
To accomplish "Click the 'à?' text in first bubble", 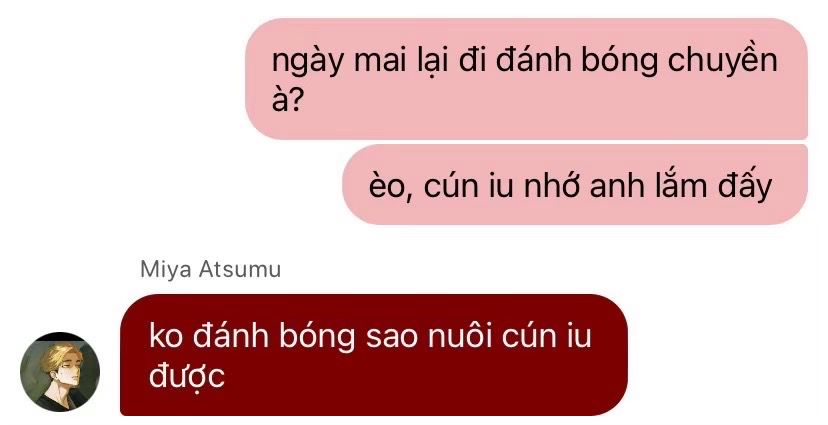I will 286,100.
